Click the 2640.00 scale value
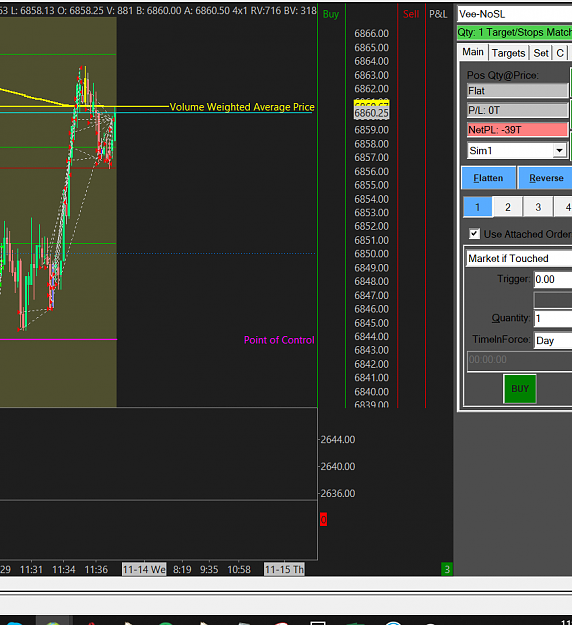This screenshot has width=572, height=625. point(338,466)
